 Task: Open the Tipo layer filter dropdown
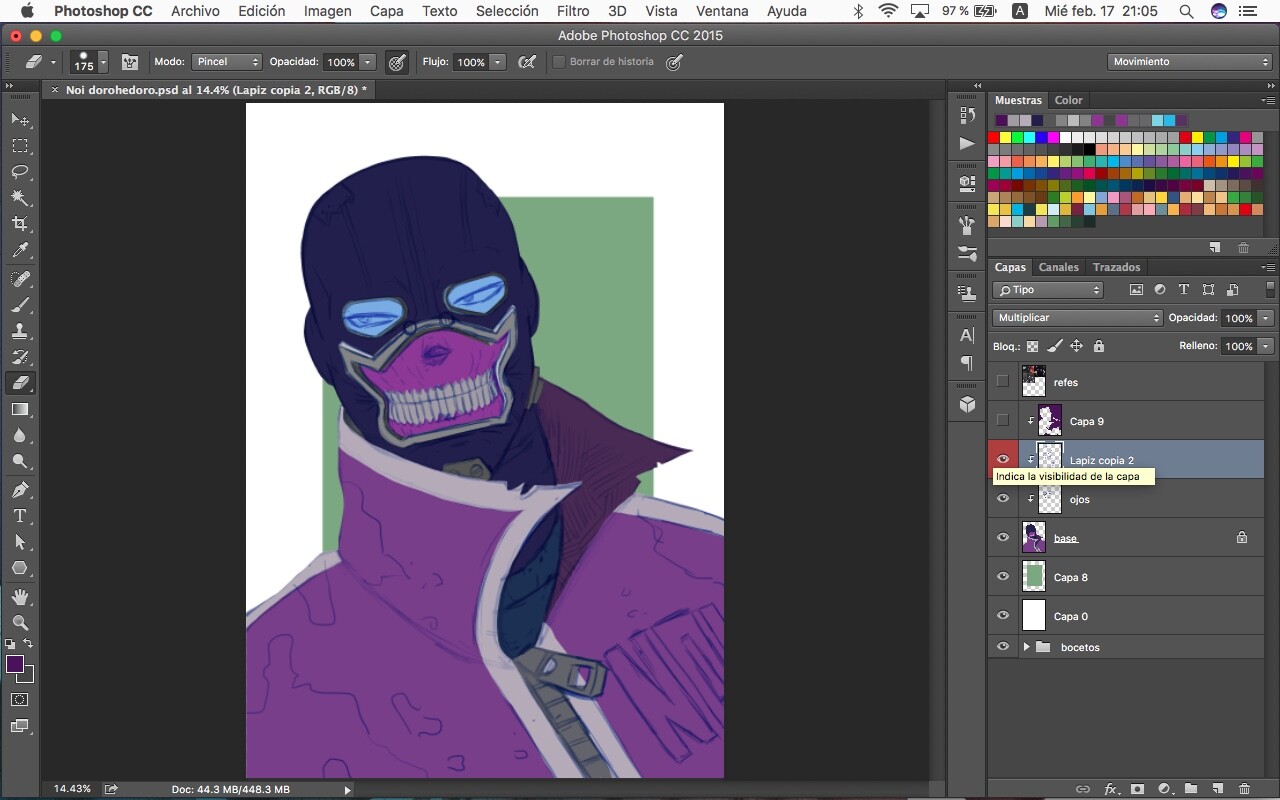point(1048,290)
